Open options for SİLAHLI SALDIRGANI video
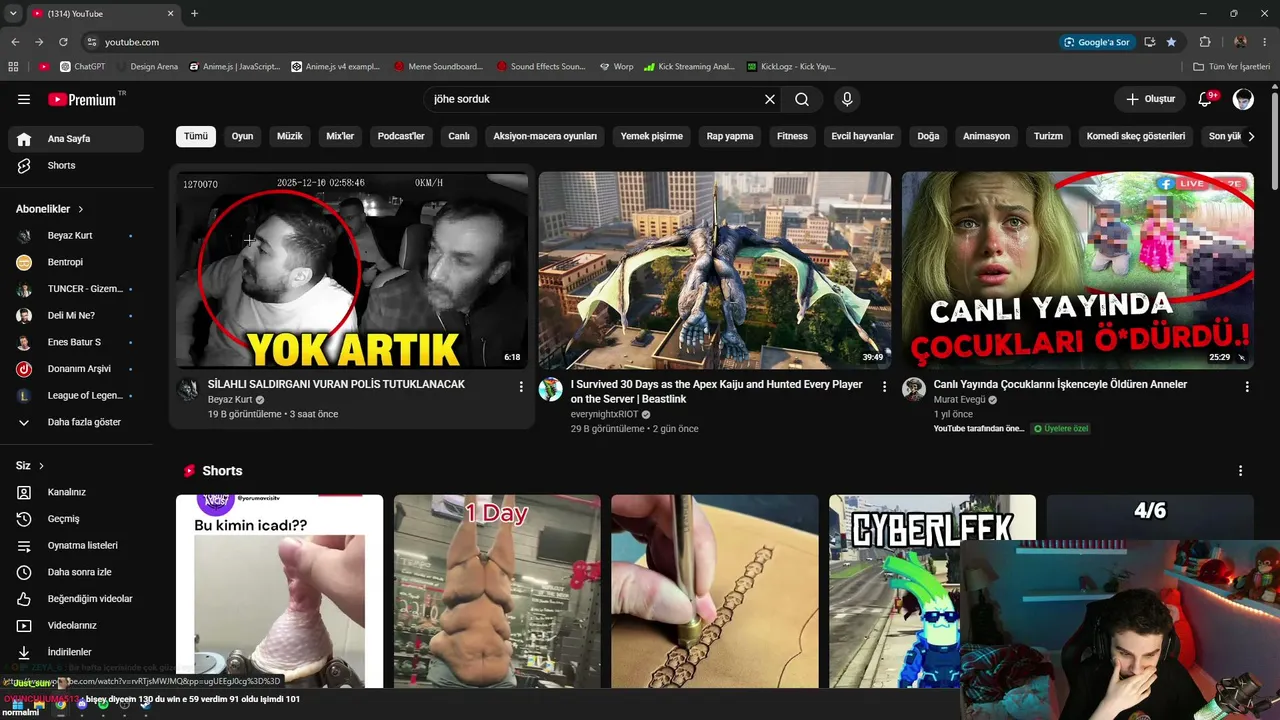This screenshot has height=720, width=1280. pos(521,386)
